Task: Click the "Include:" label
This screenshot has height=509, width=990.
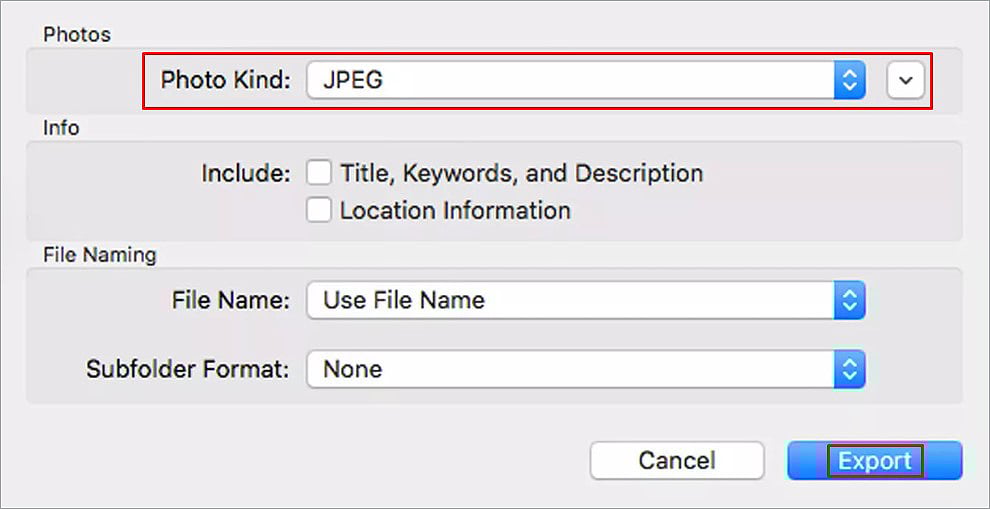Action: pos(245,173)
